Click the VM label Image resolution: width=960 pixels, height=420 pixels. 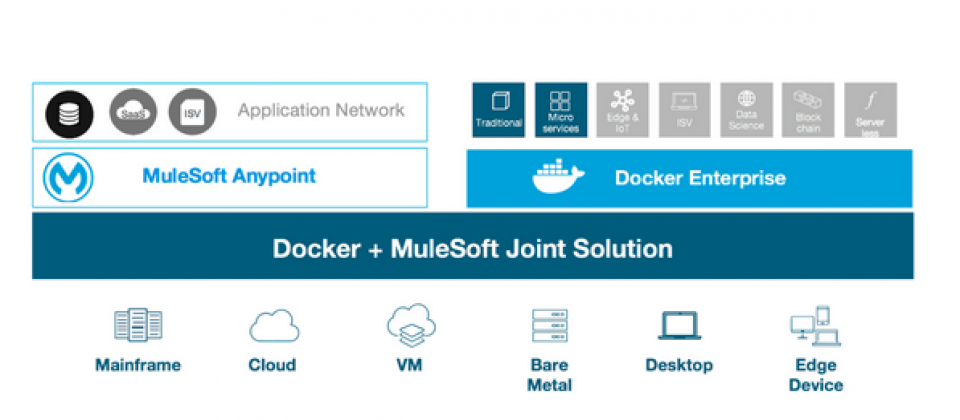point(410,366)
